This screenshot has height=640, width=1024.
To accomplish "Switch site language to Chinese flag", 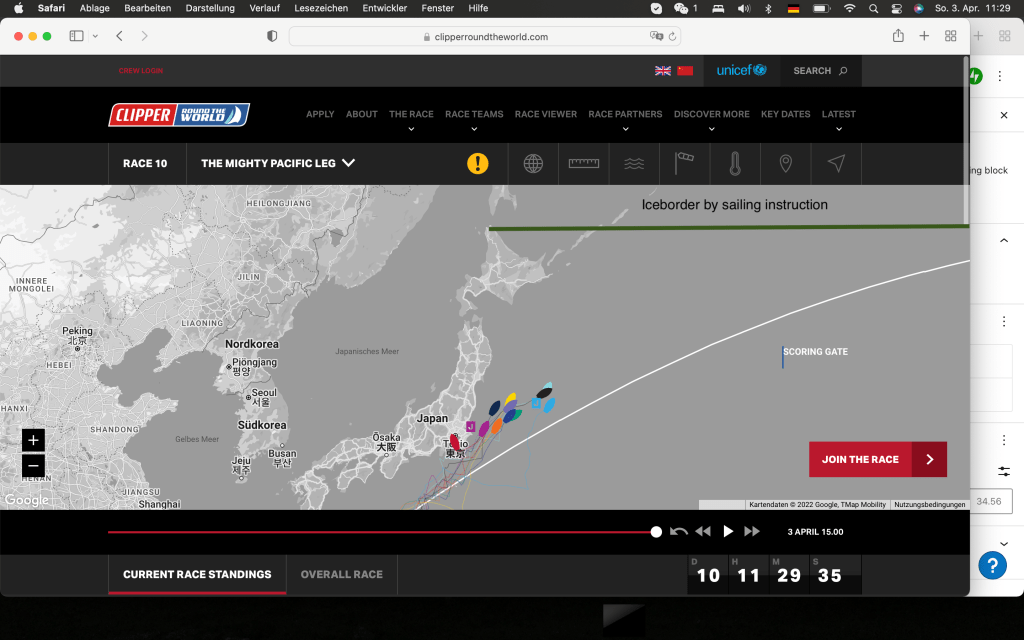I will point(685,71).
